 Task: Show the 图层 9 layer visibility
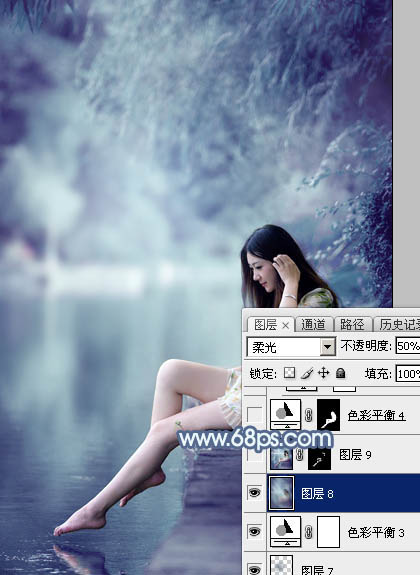255,455
